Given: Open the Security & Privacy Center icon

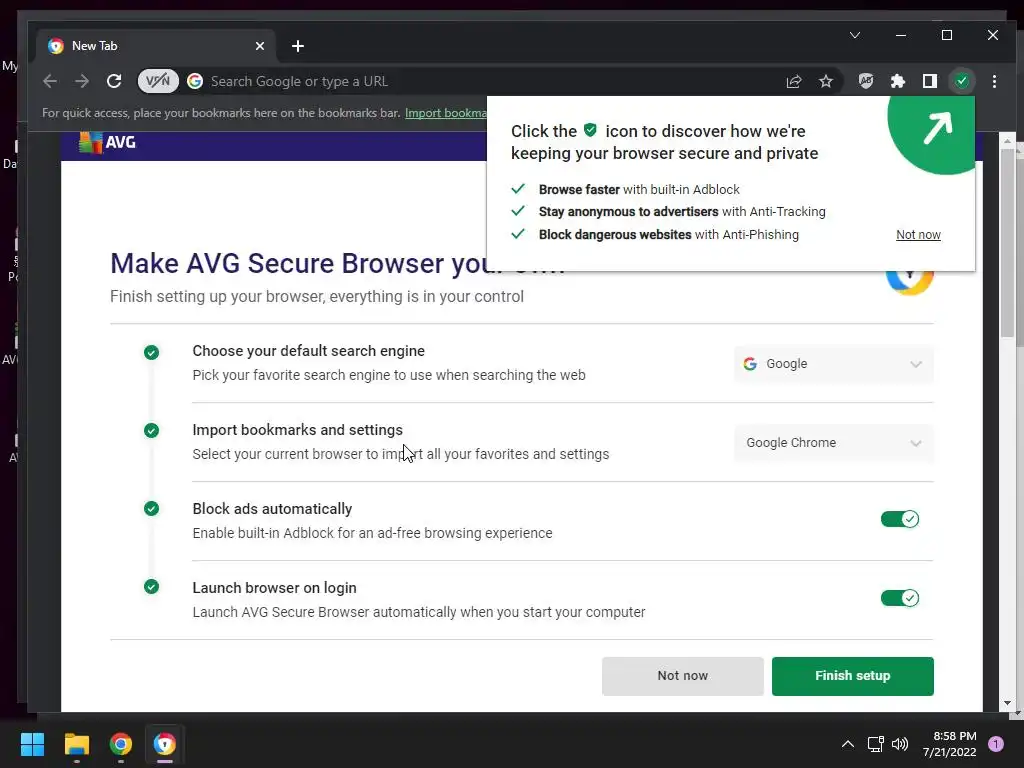Looking at the screenshot, I should click(x=961, y=81).
